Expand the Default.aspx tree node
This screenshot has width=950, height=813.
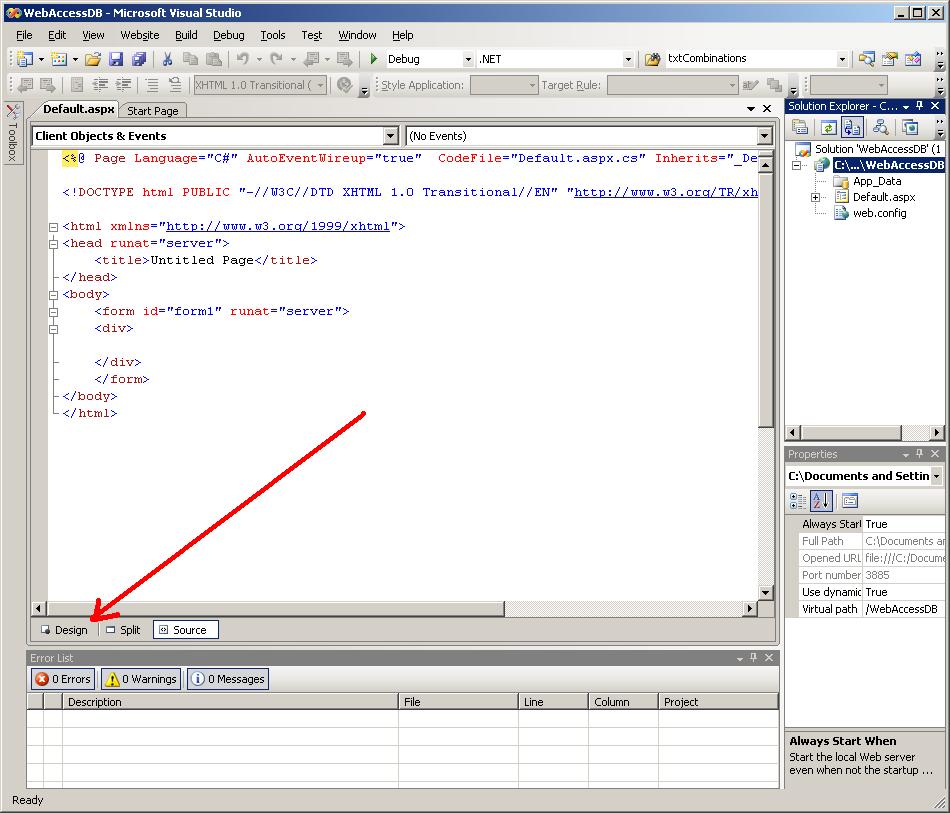click(815, 197)
